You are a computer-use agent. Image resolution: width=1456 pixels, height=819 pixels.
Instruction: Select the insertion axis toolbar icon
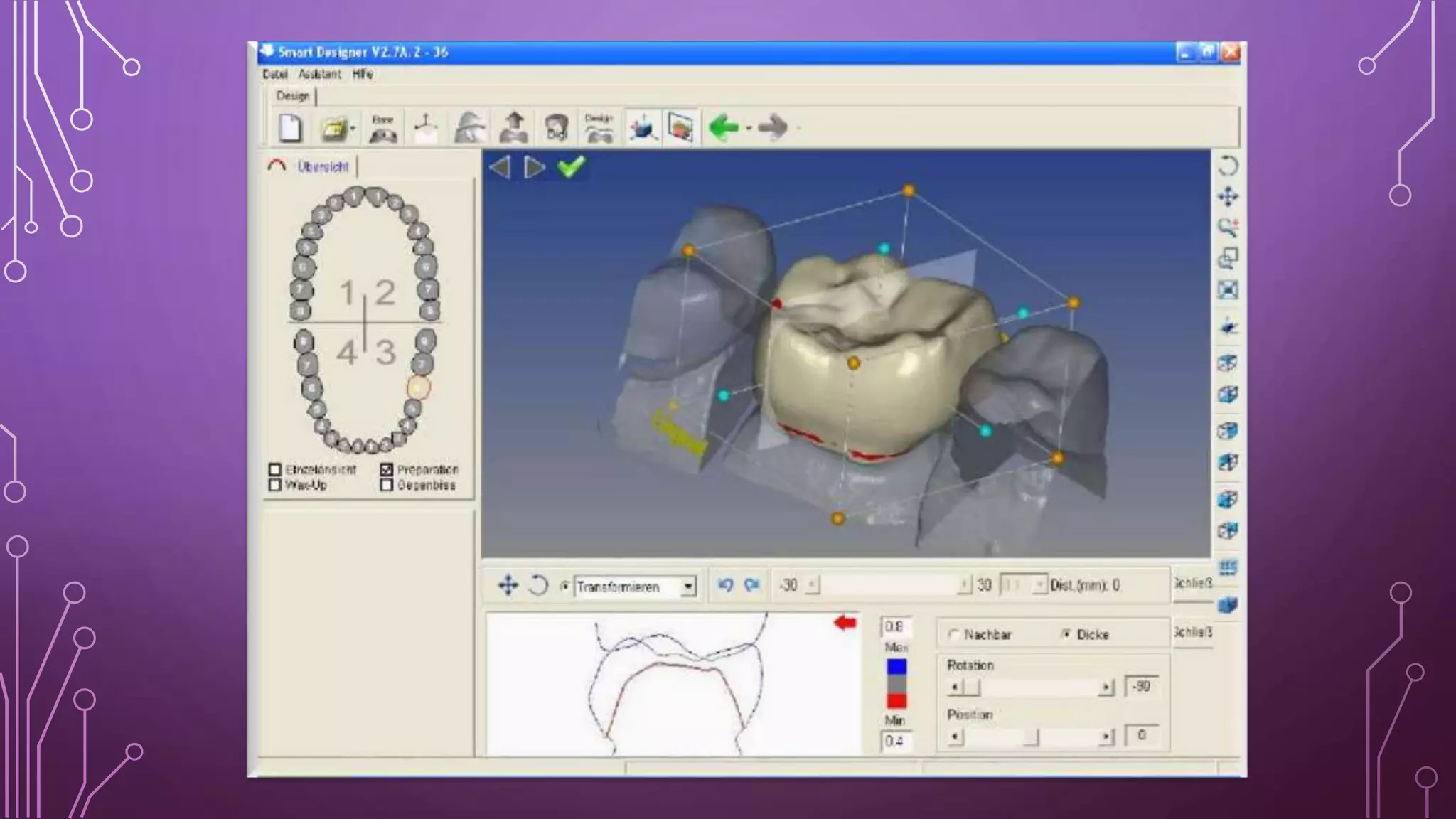[425, 128]
